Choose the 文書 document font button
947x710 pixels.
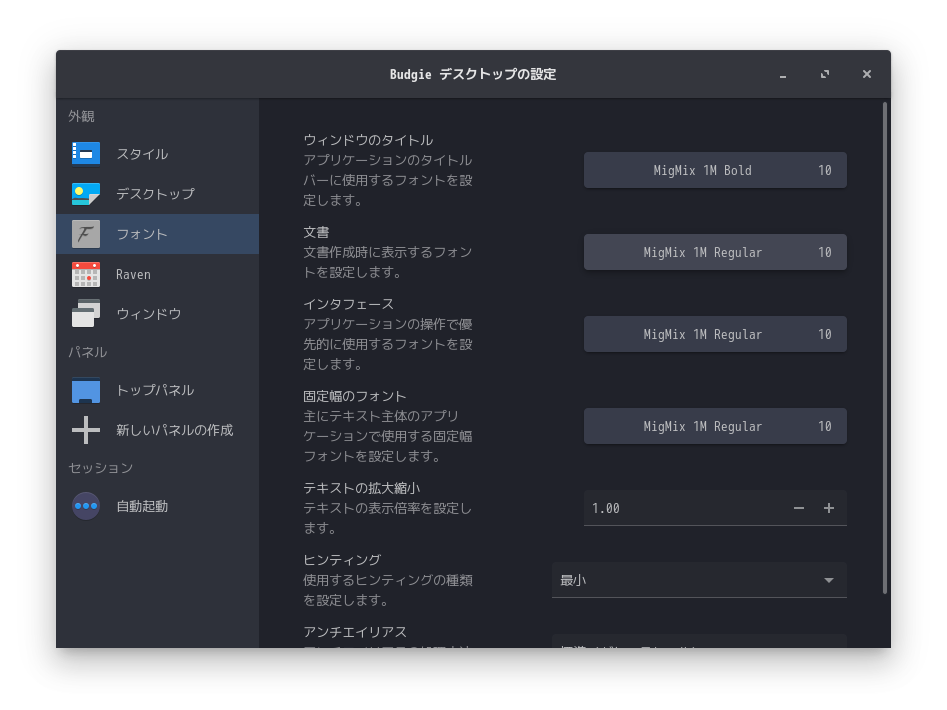tap(715, 252)
